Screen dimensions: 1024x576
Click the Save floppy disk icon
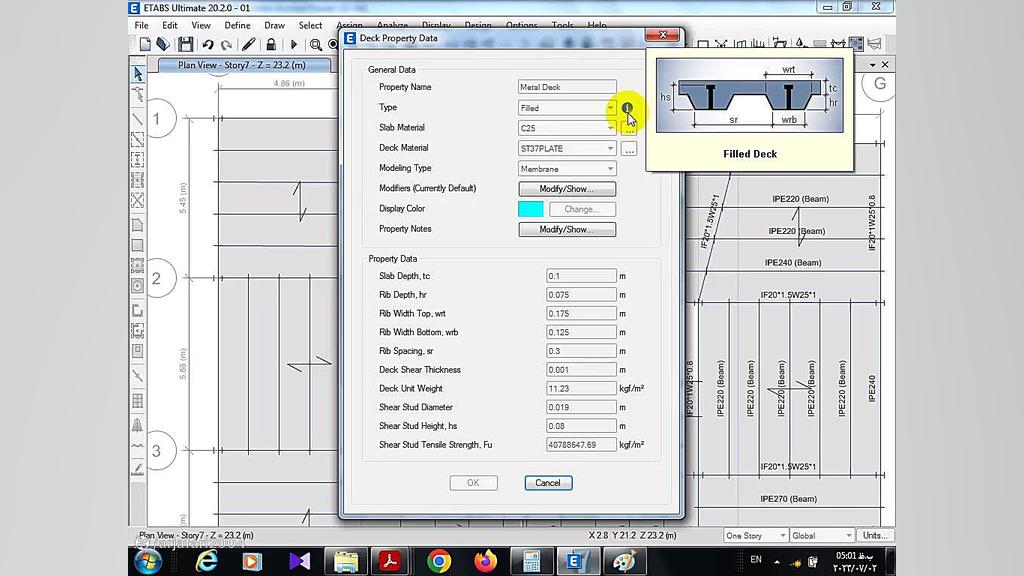point(185,44)
